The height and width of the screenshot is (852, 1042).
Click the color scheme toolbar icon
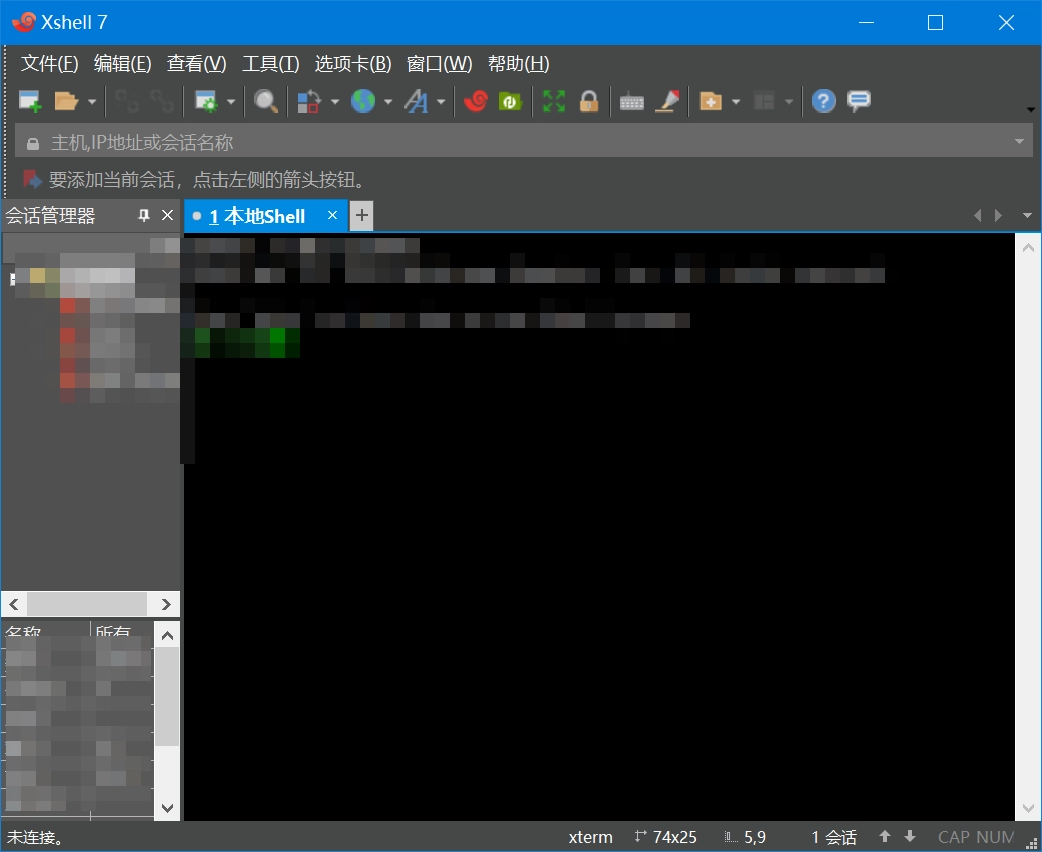310,102
